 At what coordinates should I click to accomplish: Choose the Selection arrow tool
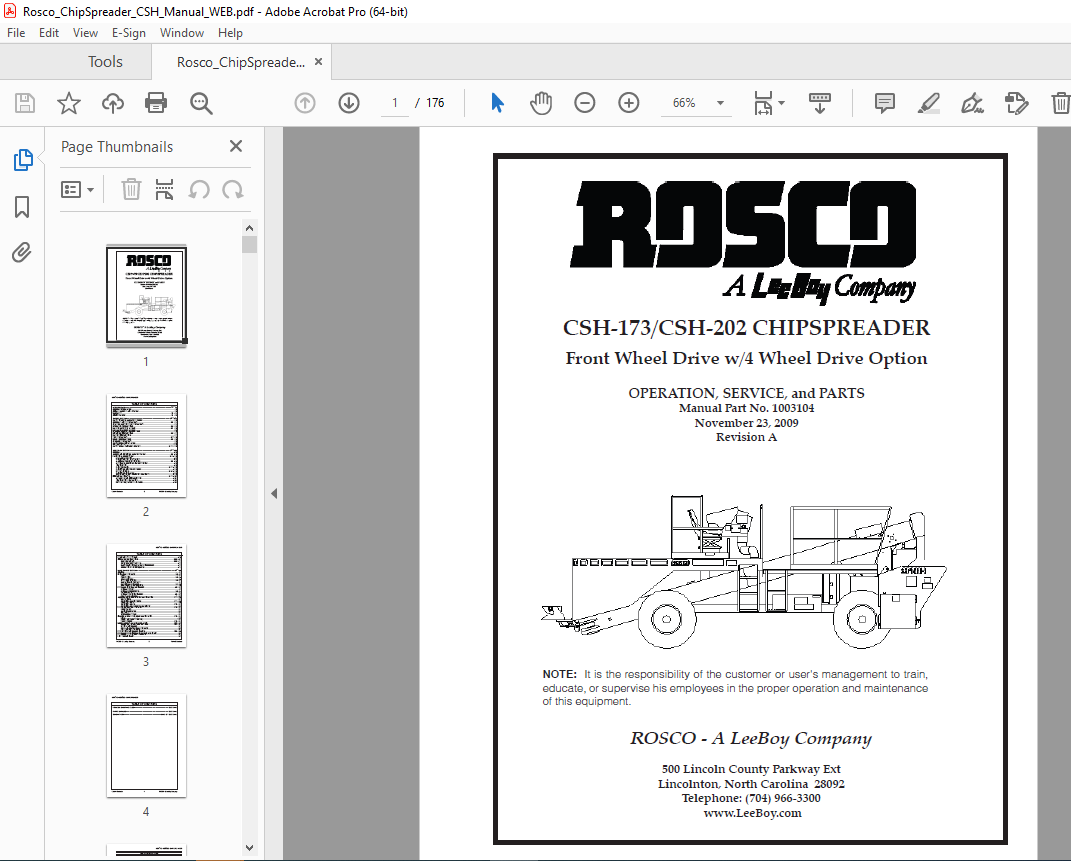[x=497, y=103]
